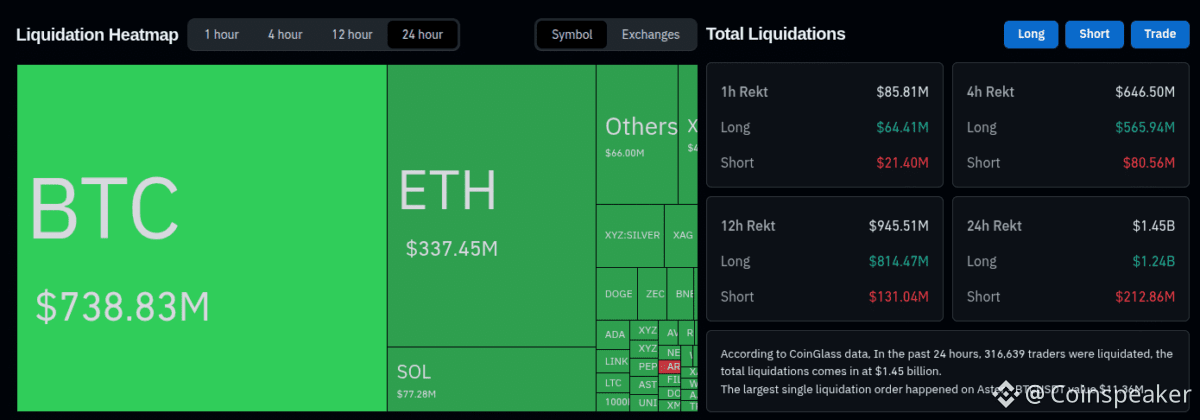
Task: Choose the 12 hour timeframe tab
Action: (352, 35)
